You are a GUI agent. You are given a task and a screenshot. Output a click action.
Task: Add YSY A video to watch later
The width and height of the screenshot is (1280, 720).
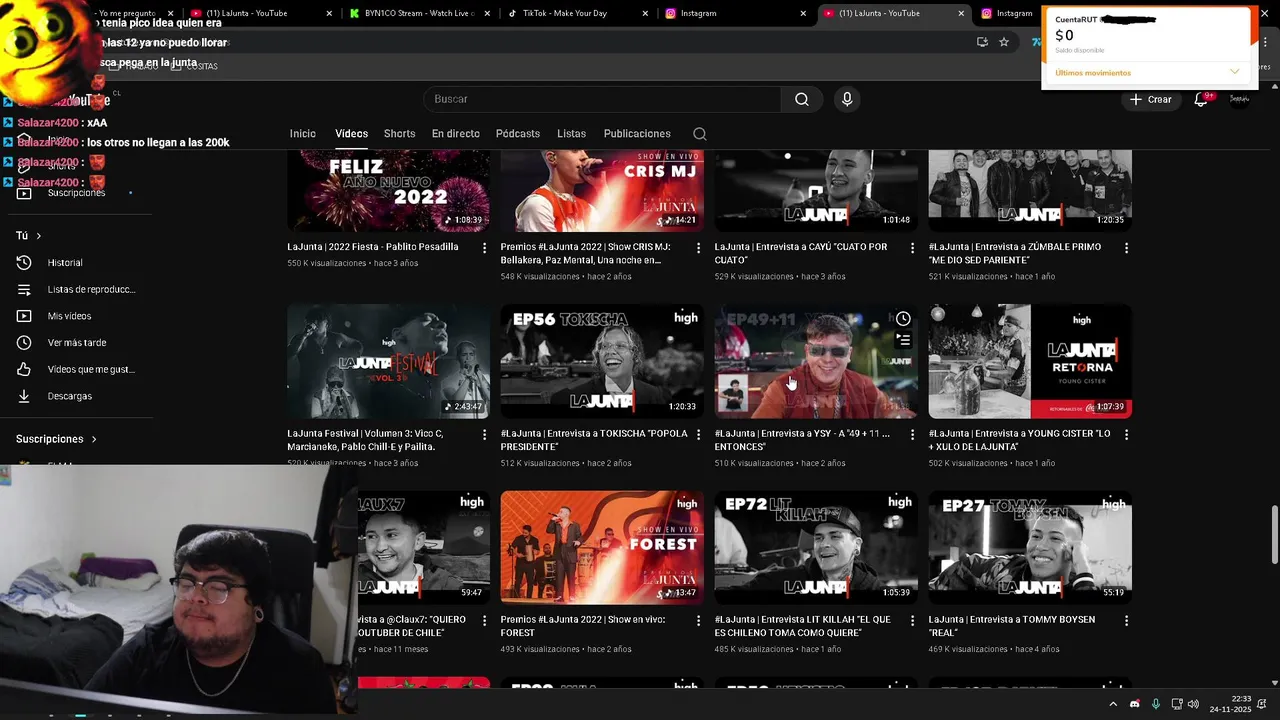click(x=903, y=319)
